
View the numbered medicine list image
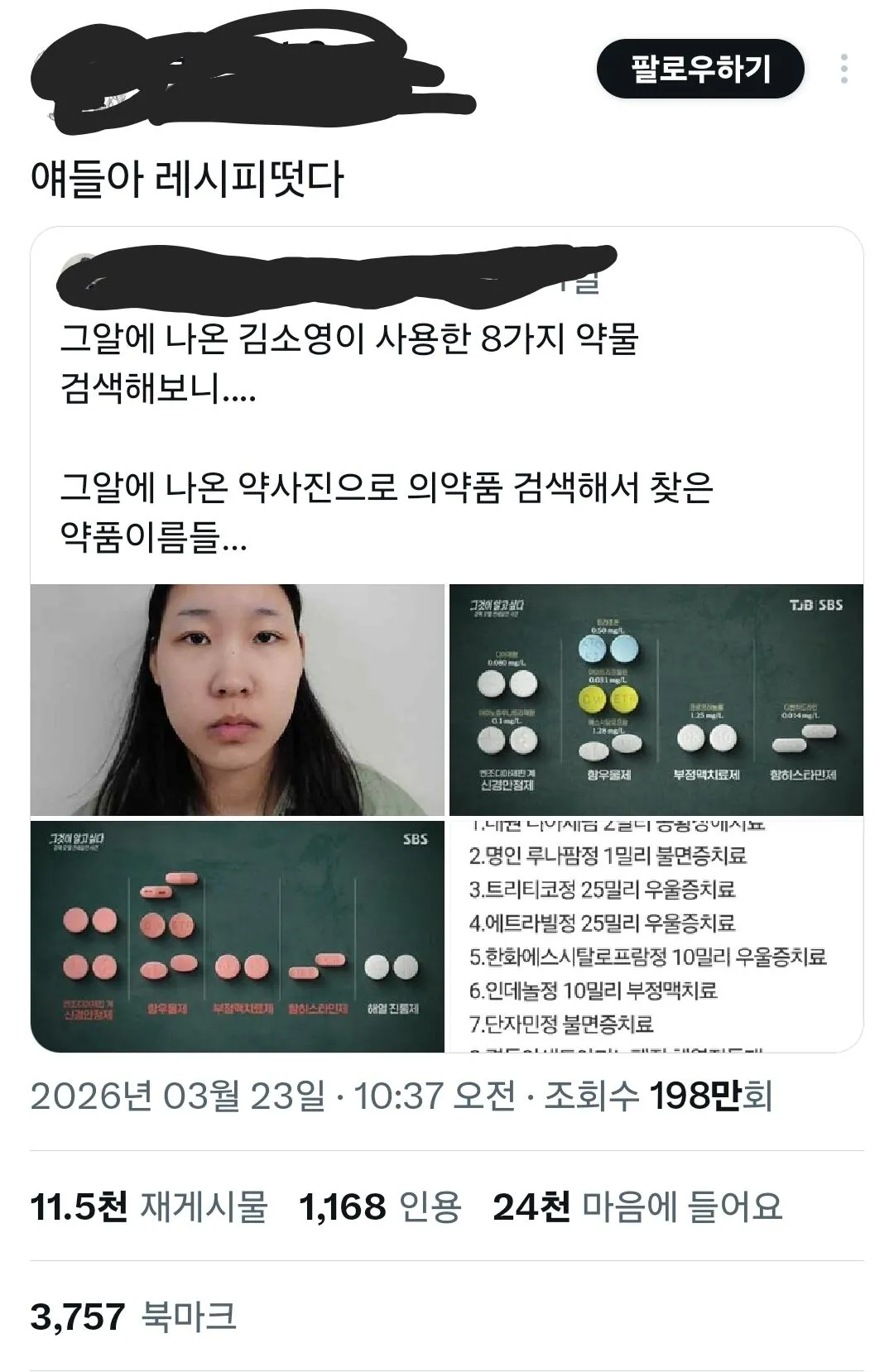pyautogui.click(x=656, y=936)
